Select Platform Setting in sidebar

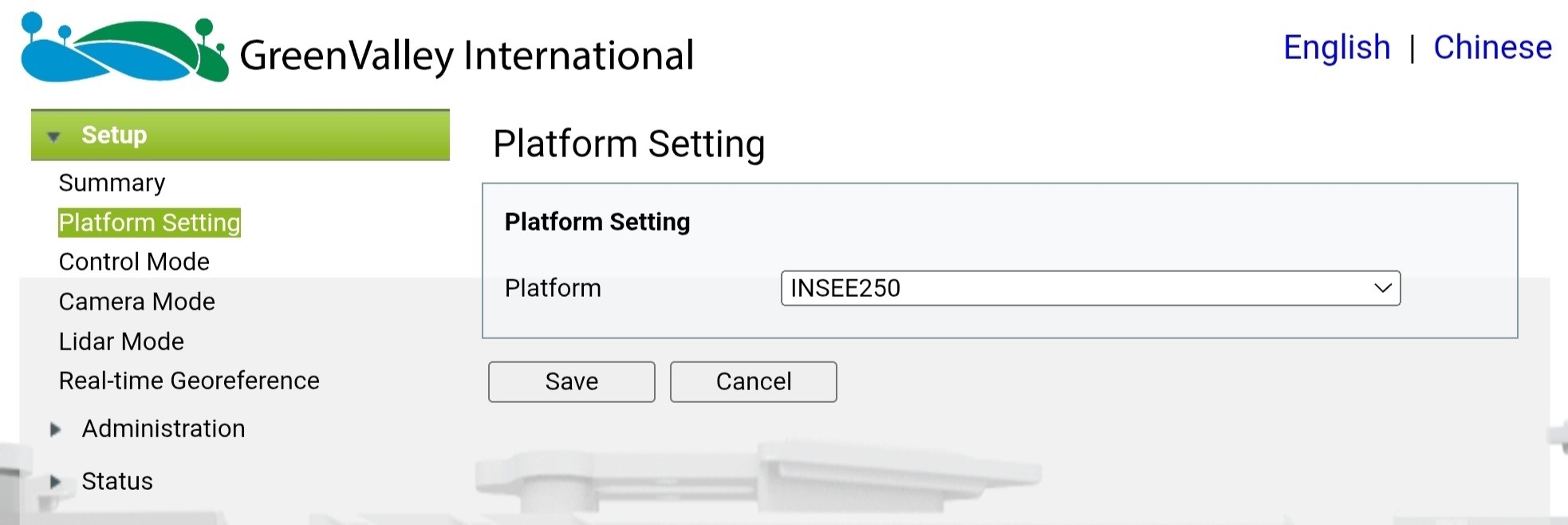tap(149, 223)
